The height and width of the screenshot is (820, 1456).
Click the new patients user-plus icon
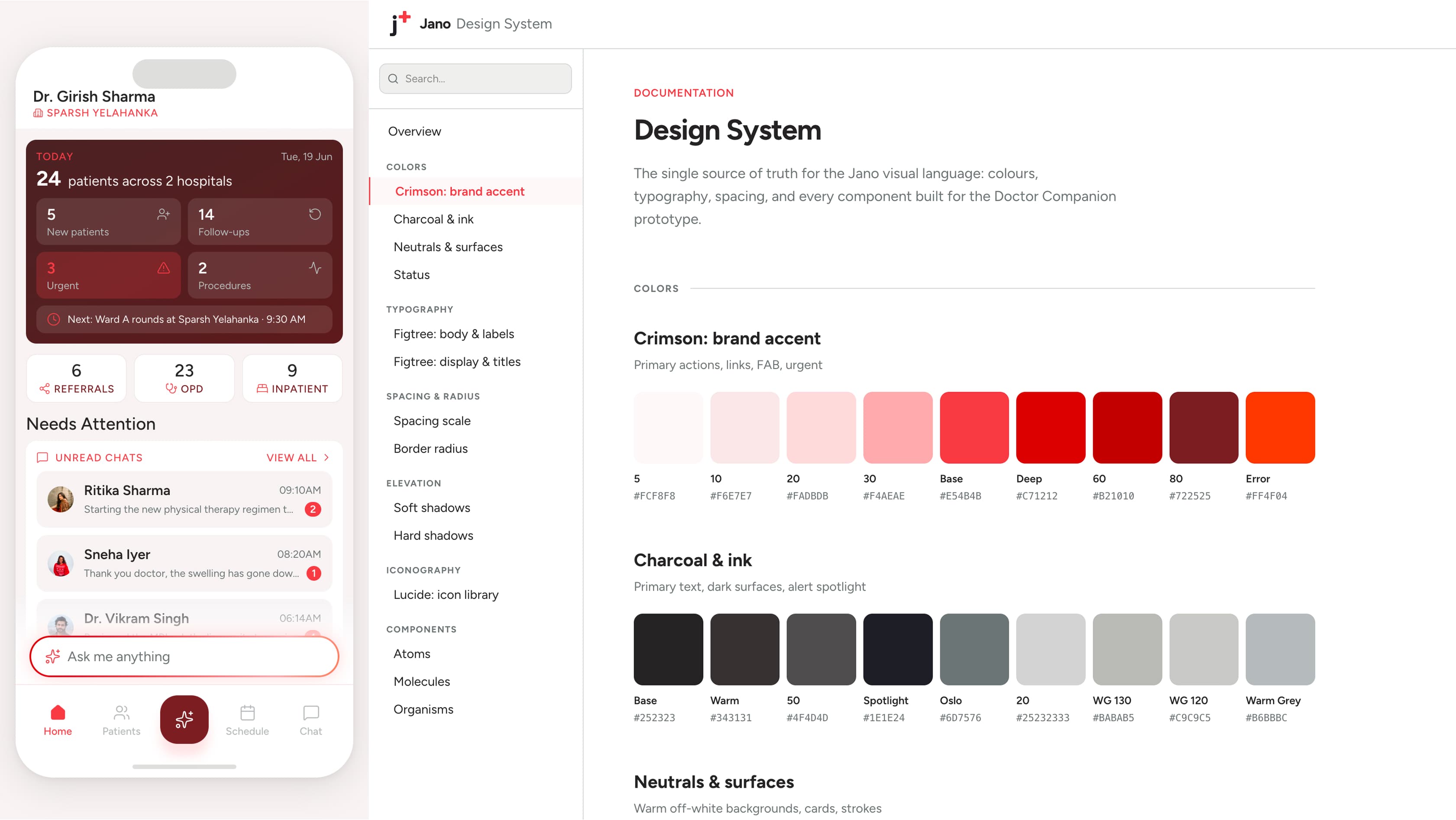pyautogui.click(x=163, y=214)
